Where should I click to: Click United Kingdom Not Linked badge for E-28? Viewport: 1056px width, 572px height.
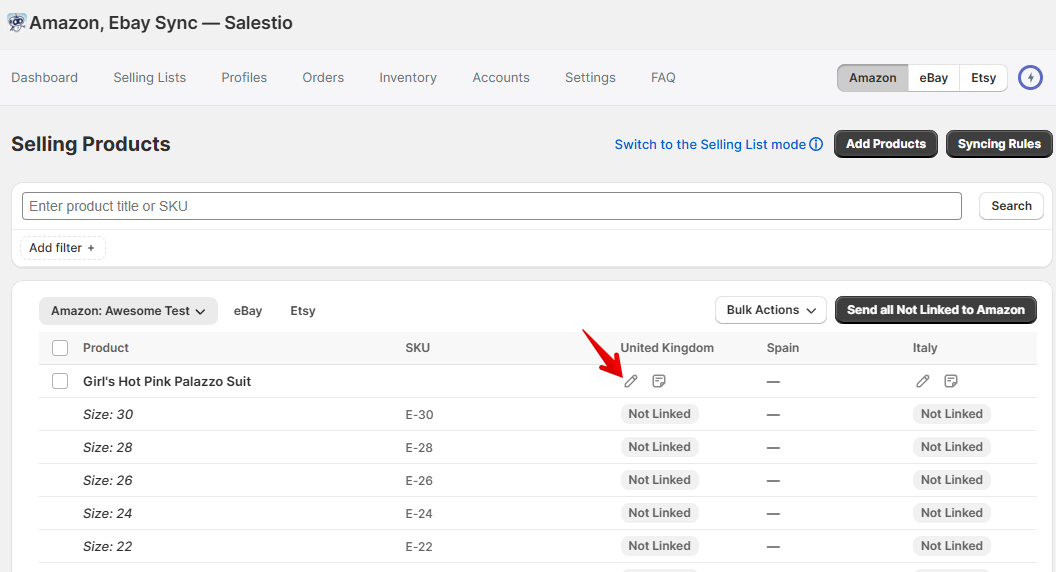[x=659, y=447]
